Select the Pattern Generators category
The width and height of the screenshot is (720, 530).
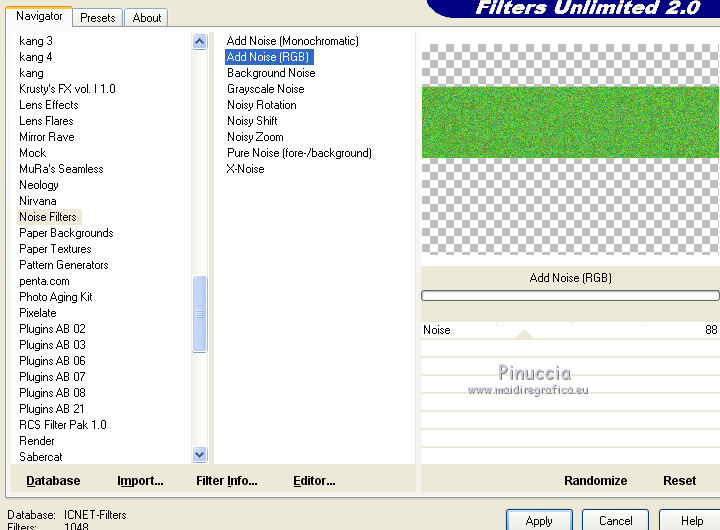click(63, 265)
